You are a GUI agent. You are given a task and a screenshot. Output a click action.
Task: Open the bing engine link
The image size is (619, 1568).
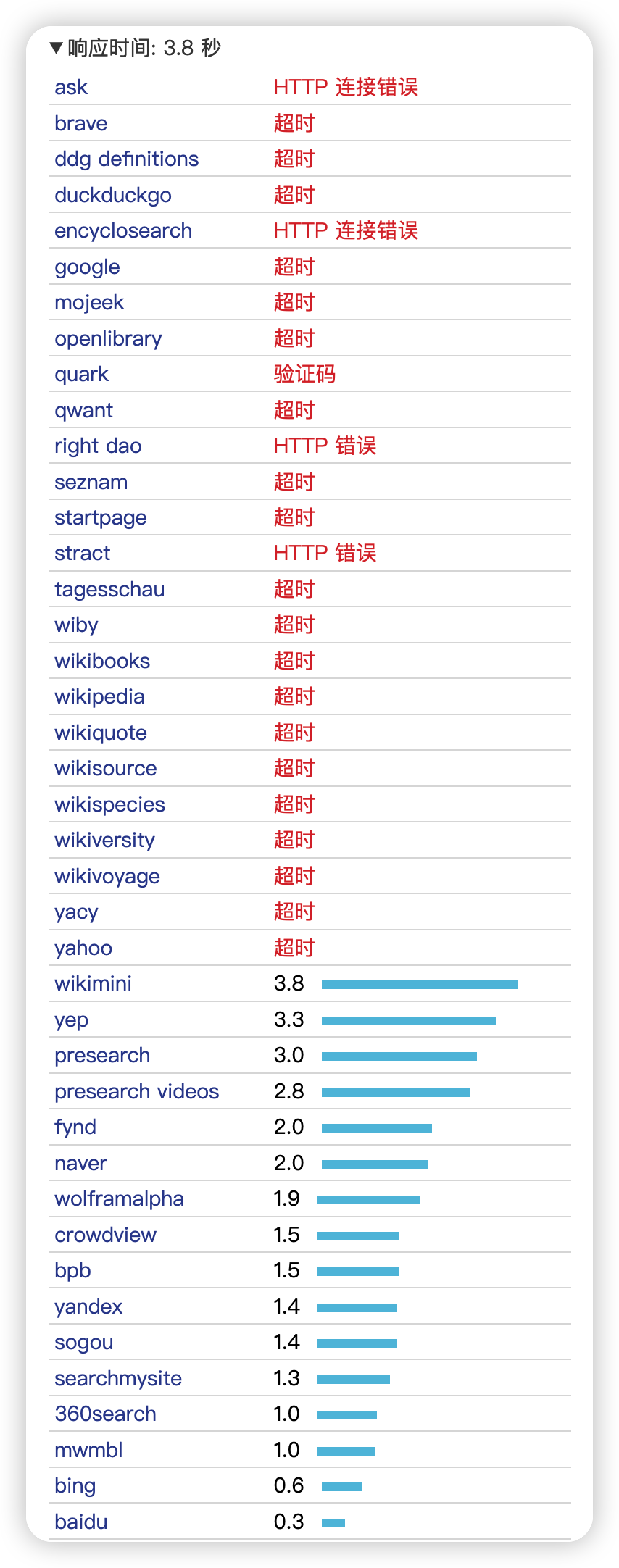point(75,1487)
